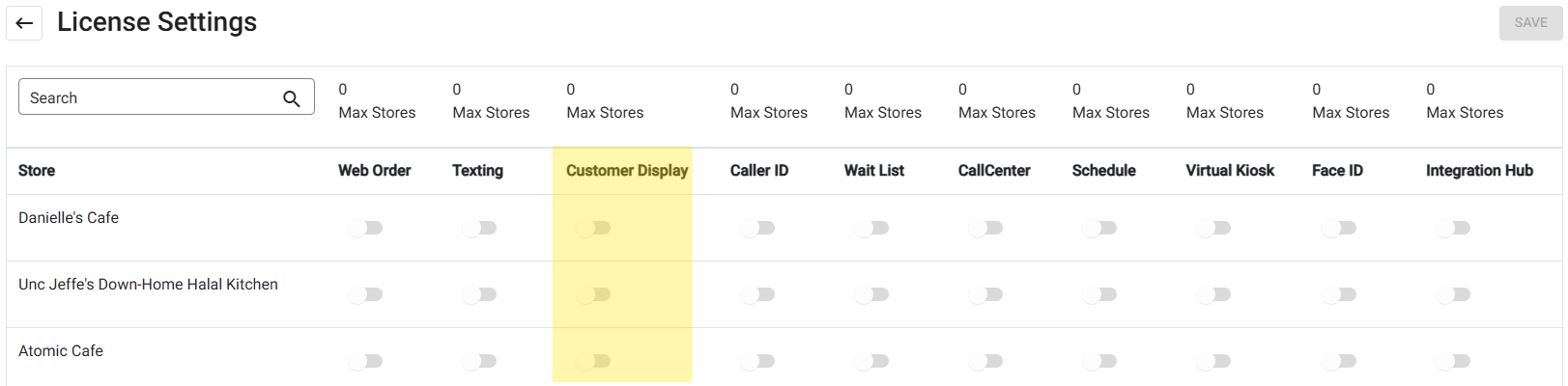The height and width of the screenshot is (386, 1568).
Task: Enable CallCenter for Danielle's Cafe
Action: click(986, 229)
